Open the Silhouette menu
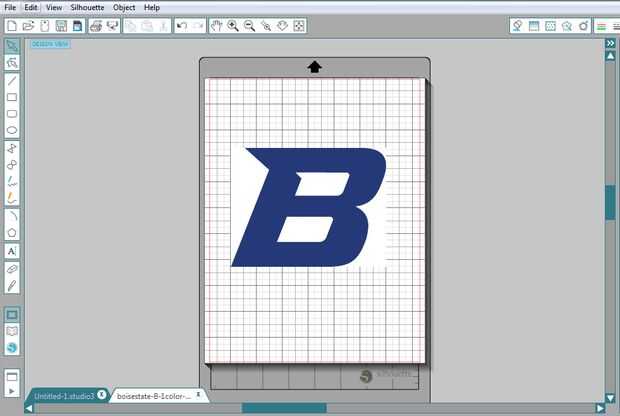Viewport: 620px width, 416px height. click(x=87, y=8)
